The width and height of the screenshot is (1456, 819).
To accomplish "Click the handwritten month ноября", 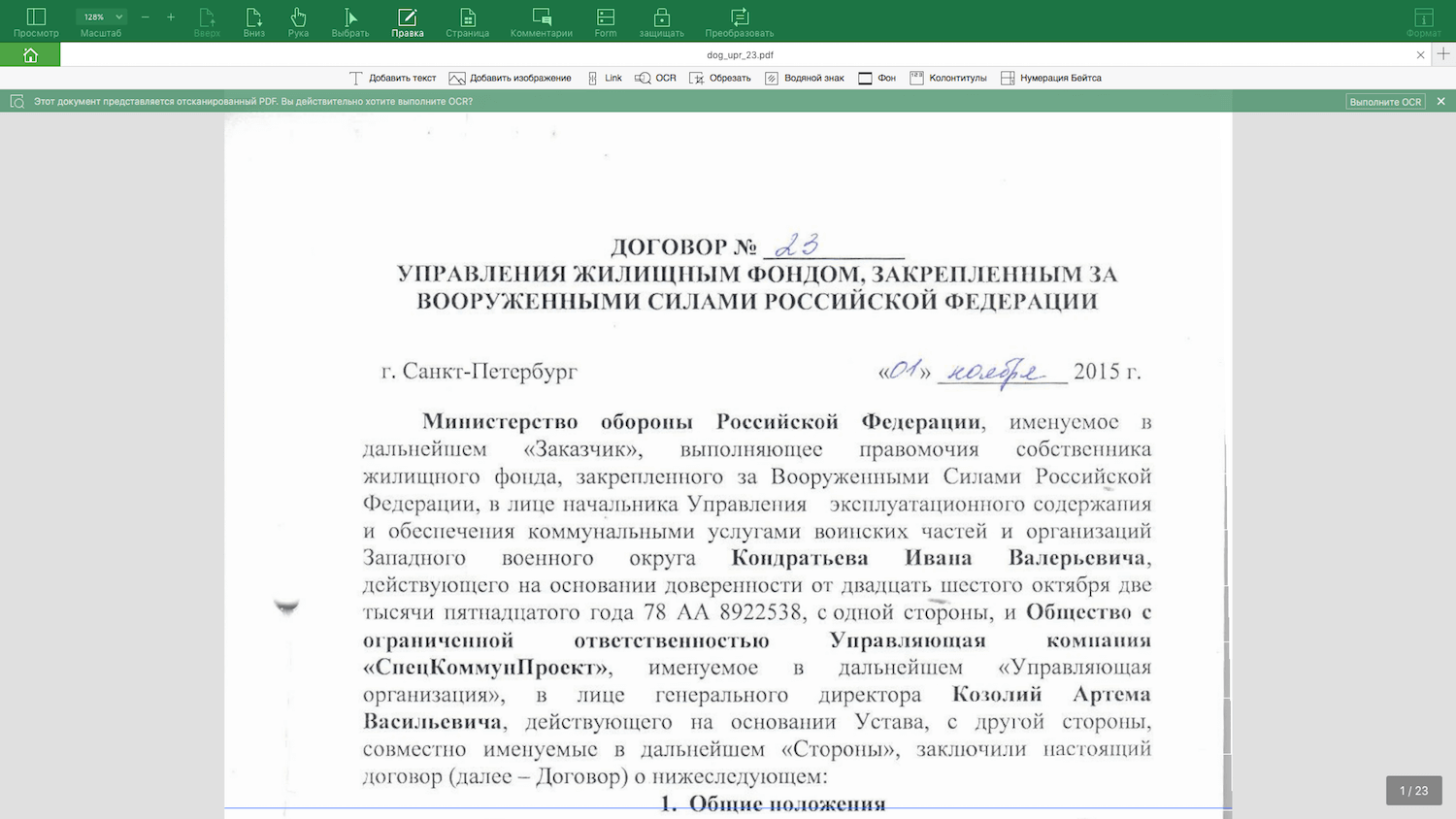I will click(996, 372).
